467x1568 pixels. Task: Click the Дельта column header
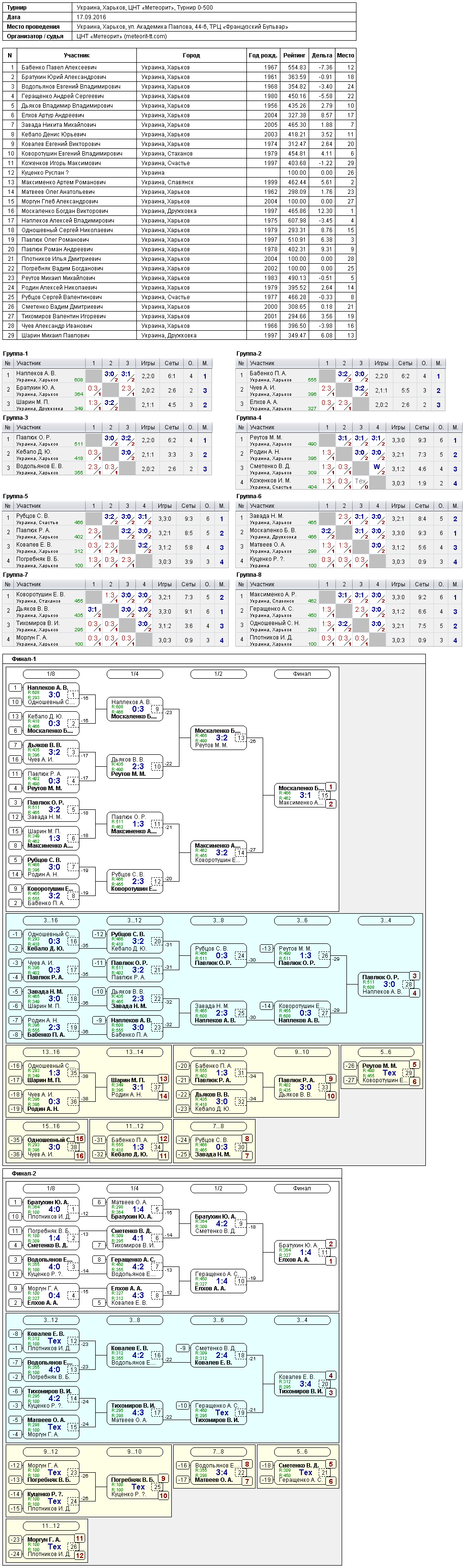point(322,56)
